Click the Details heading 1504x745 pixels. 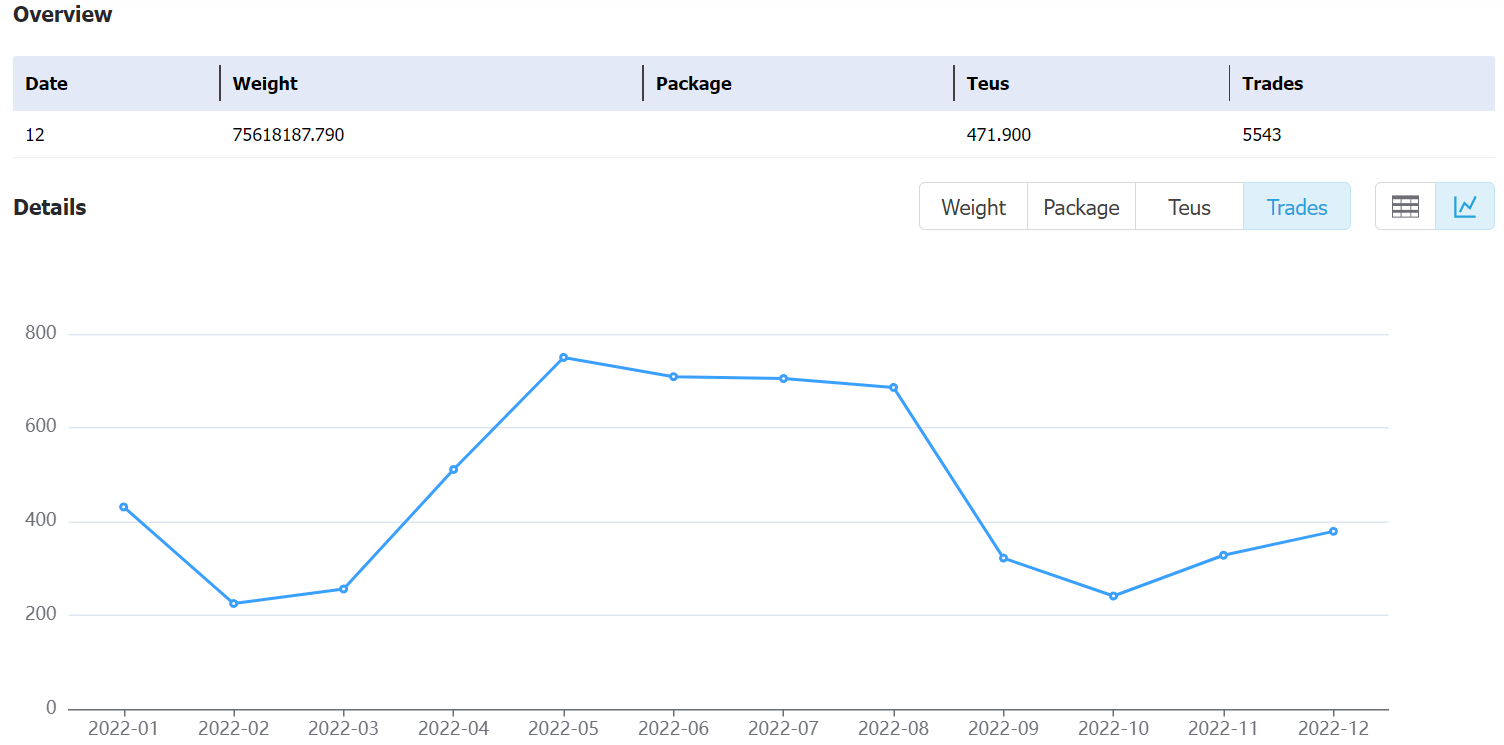(x=50, y=207)
